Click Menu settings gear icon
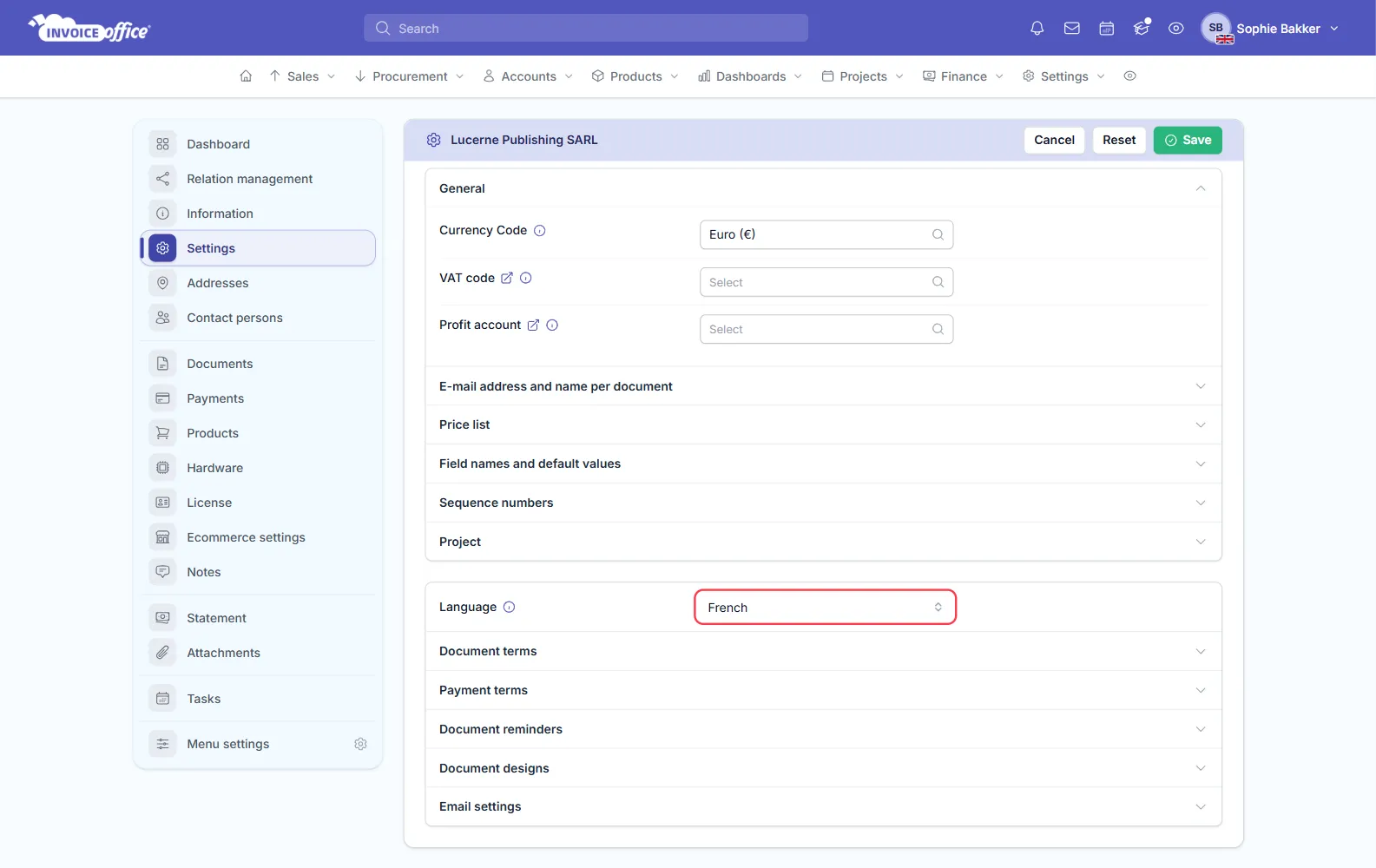This screenshot has height=868, width=1376. 360,744
